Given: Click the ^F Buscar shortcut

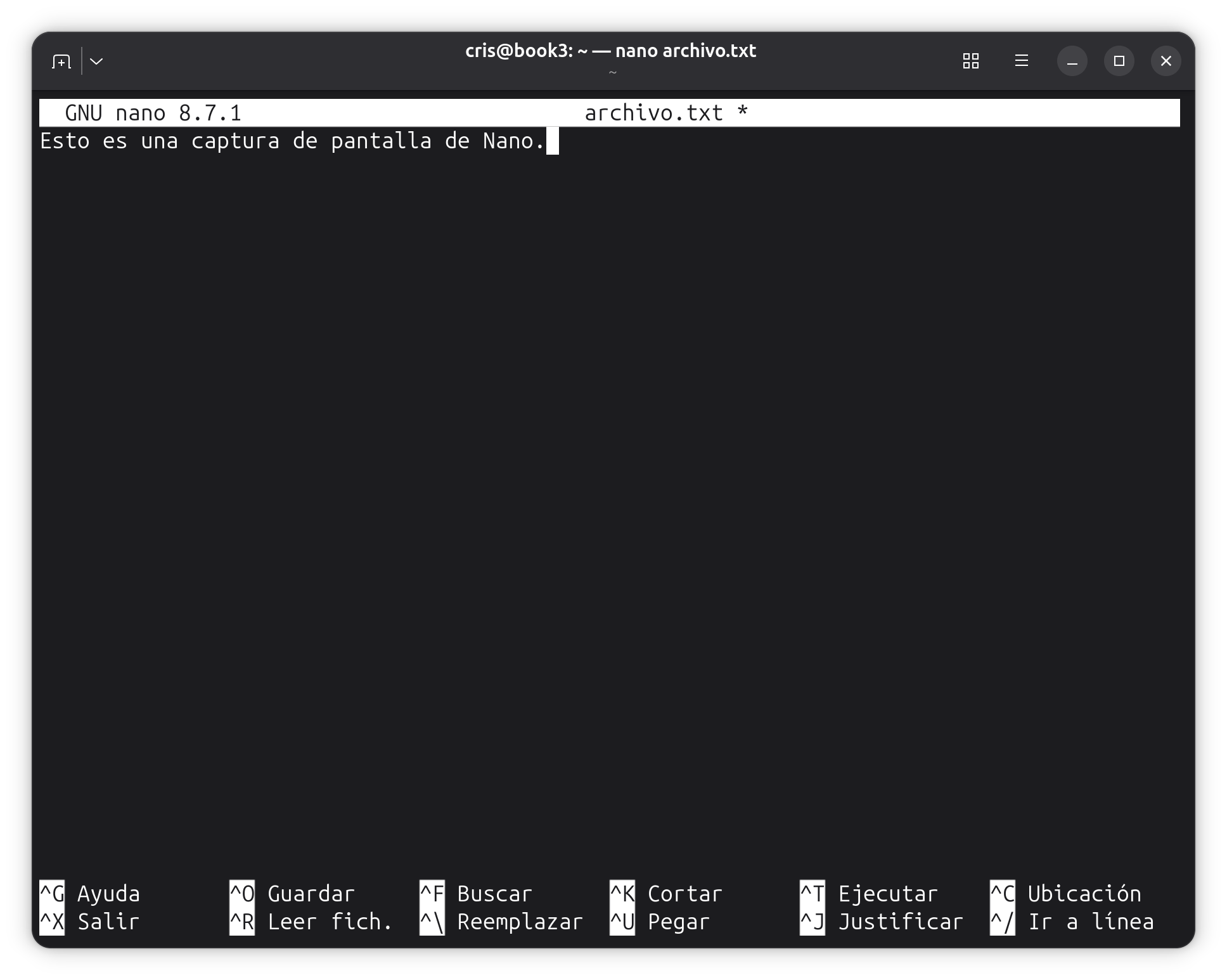Looking at the screenshot, I should pyautogui.click(x=476, y=894).
